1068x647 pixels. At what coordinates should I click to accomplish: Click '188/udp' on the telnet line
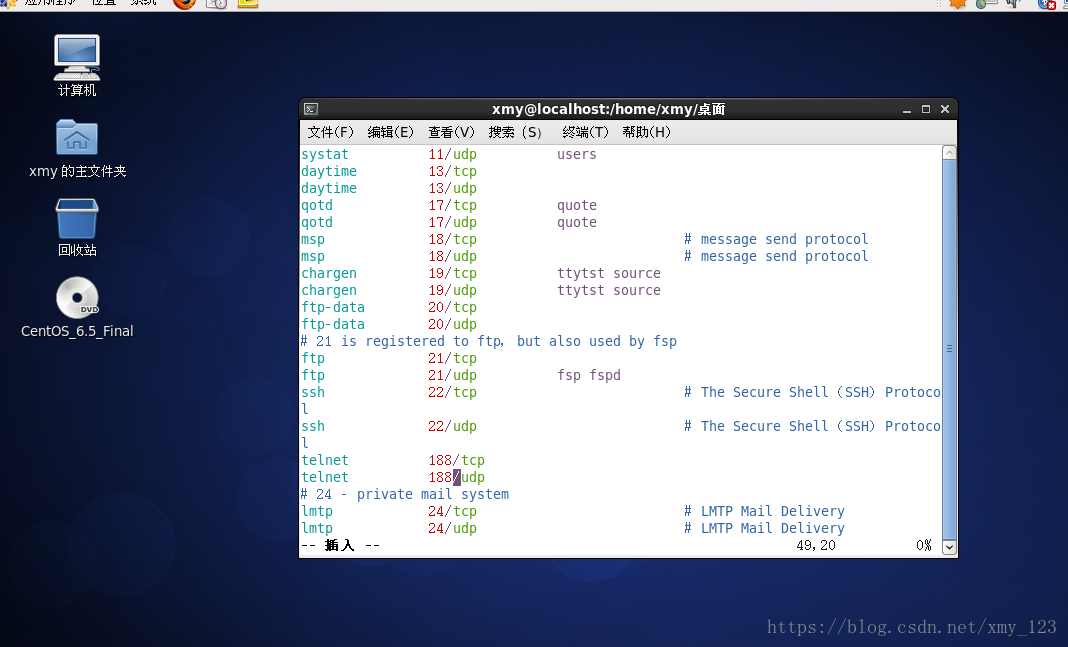456,477
